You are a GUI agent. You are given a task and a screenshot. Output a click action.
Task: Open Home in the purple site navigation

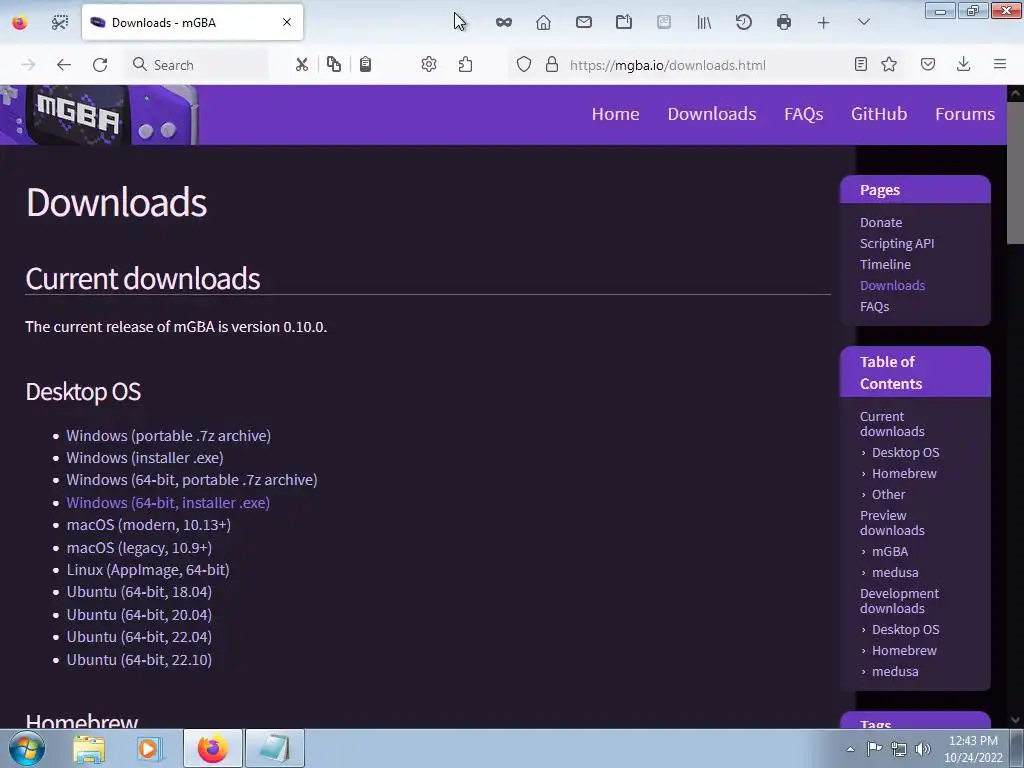[615, 114]
